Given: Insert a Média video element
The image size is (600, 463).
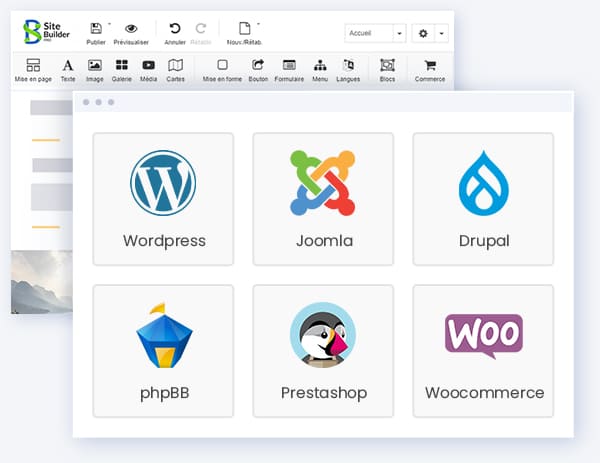Looking at the screenshot, I should click(148, 66).
